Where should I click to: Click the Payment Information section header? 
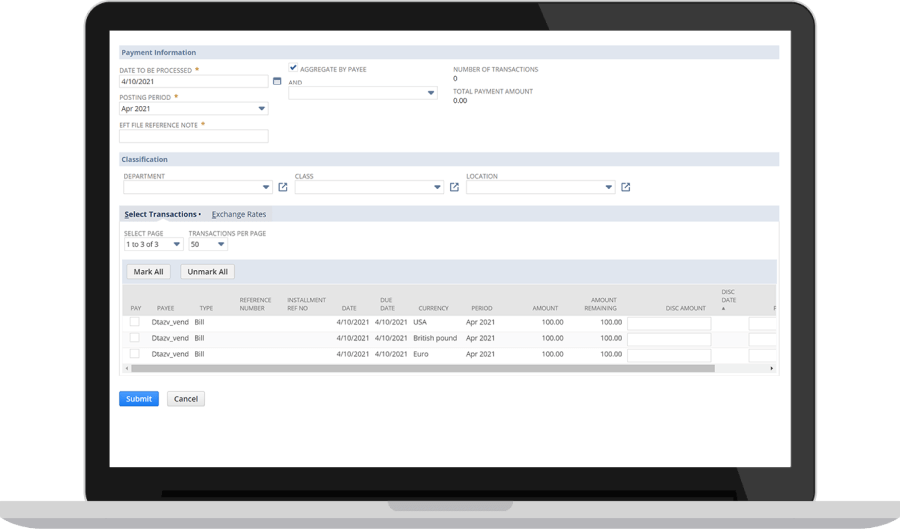(x=449, y=52)
